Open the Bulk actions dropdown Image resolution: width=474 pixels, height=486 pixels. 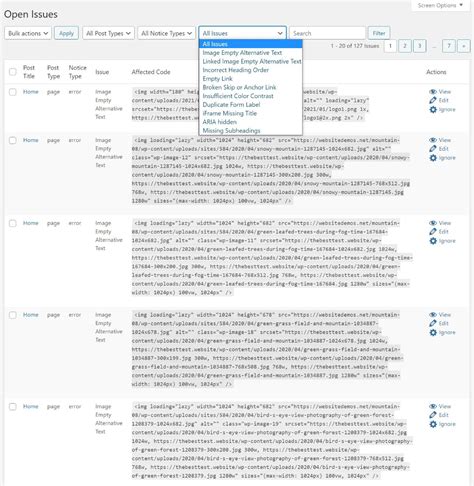pos(28,33)
